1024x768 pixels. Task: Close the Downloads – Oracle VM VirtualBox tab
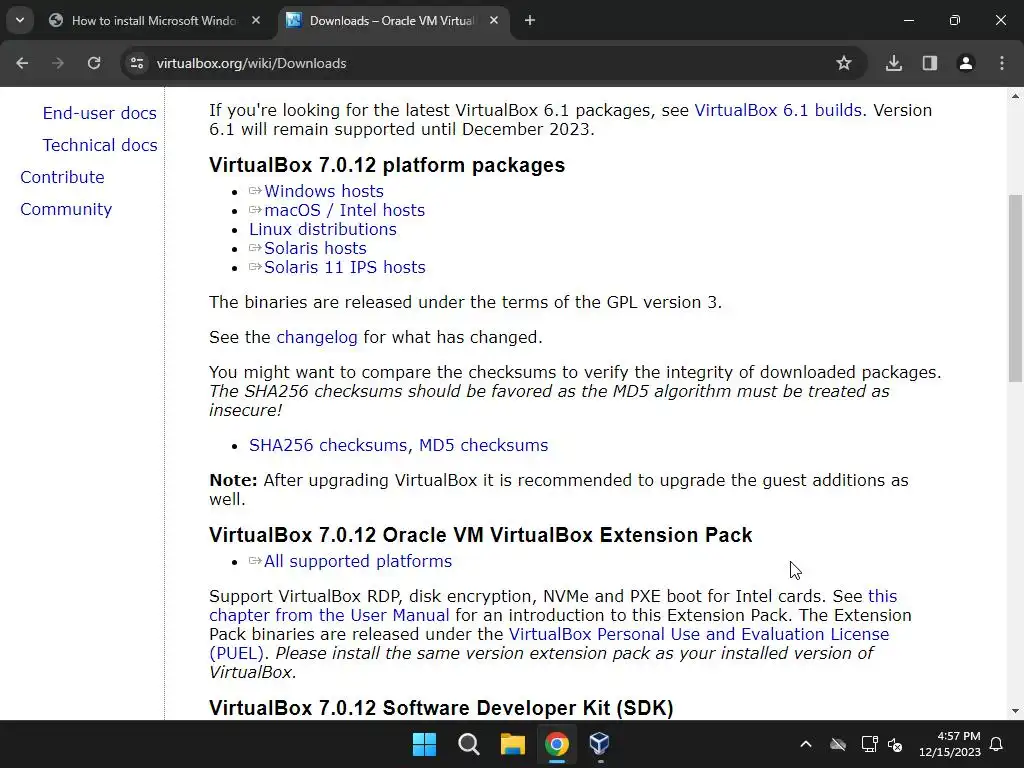coord(494,20)
